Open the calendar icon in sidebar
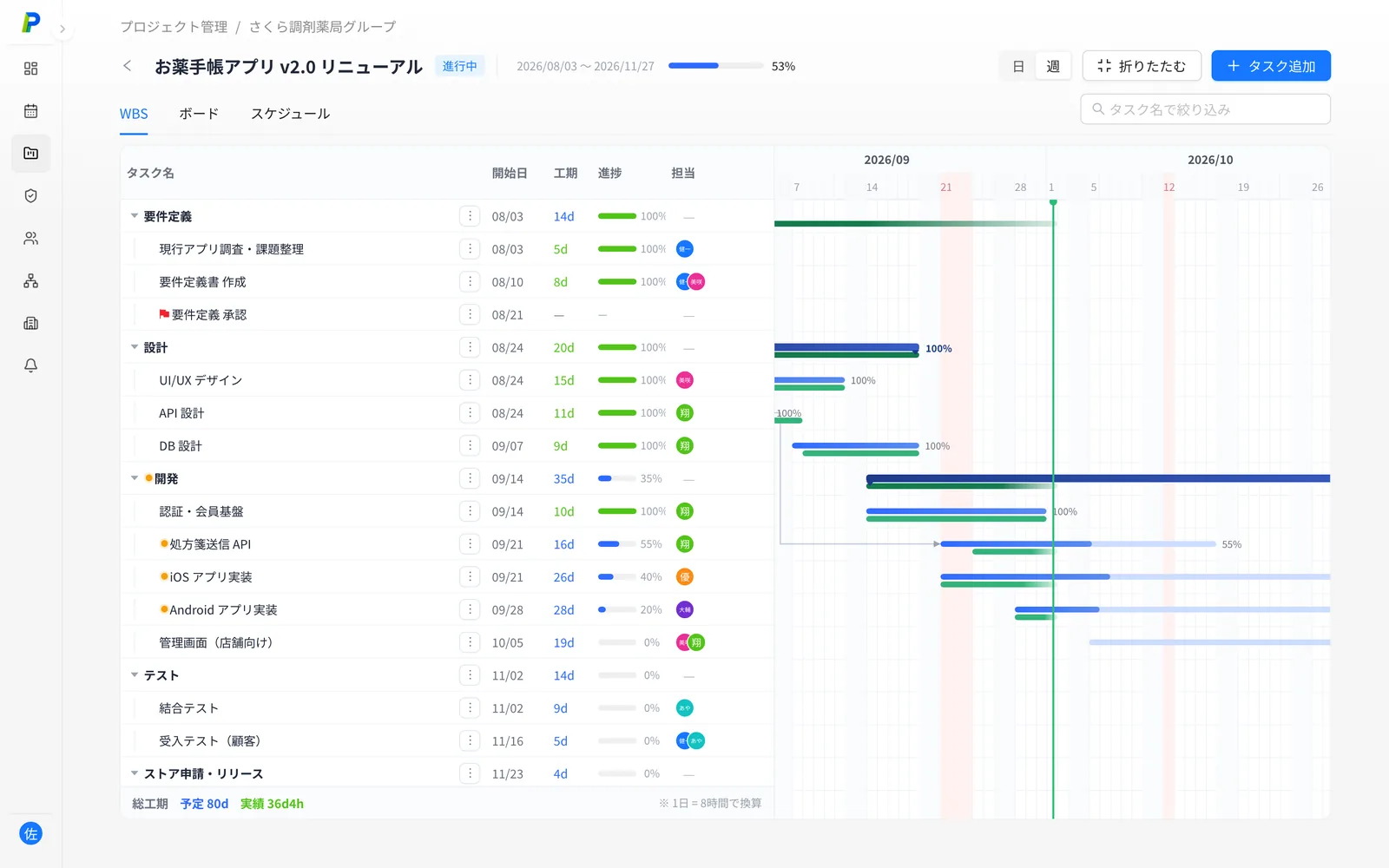Image resolution: width=1389 pixels, height=868 pixels. (x=30, y=111)
